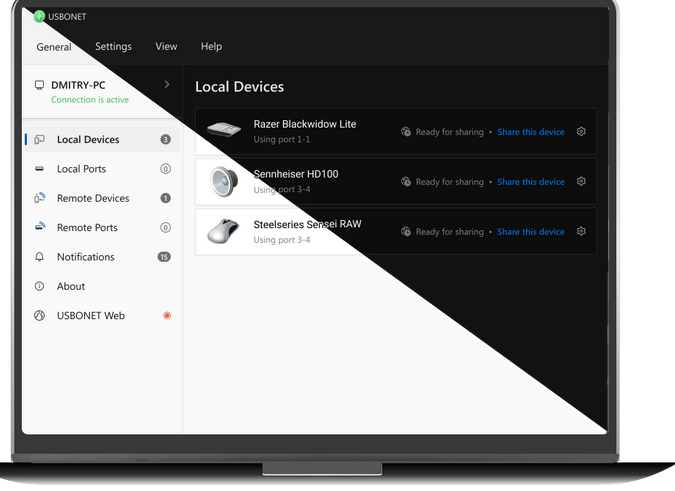The image size is (675, 491).
Task: Click the Steelseries Sensei RAW mouse thumbnail
Action: point(223,231)
